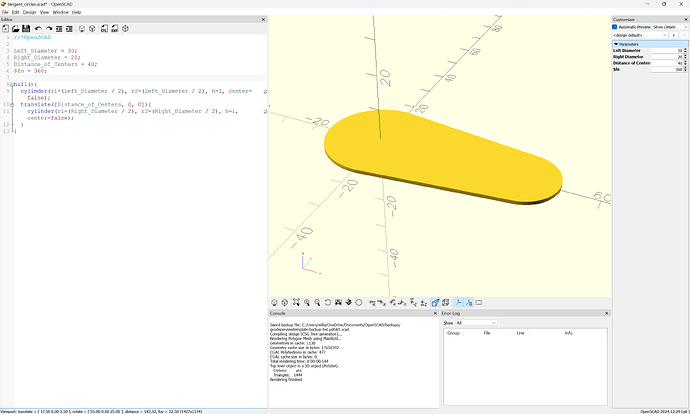Click the Group column header in Error Log

pos(453,333)
